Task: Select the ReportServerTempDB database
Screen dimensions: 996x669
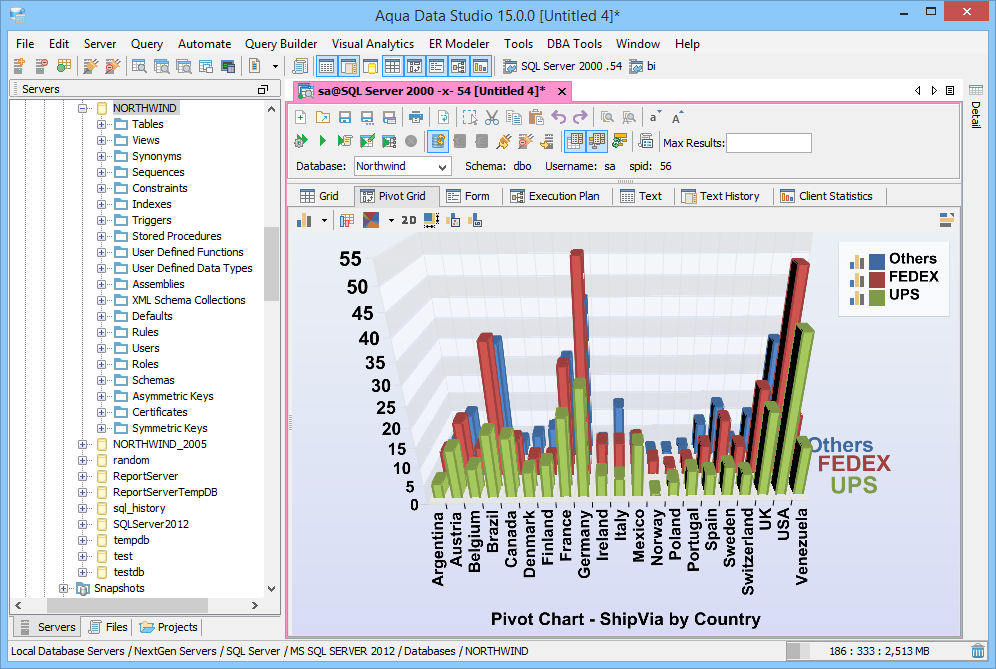Action: [x=165, y=492]
